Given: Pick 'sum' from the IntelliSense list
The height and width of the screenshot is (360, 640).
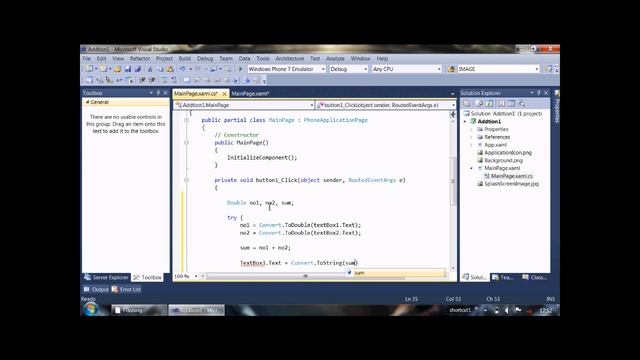Looking at the screenshot, I should (x=396, y=273).
